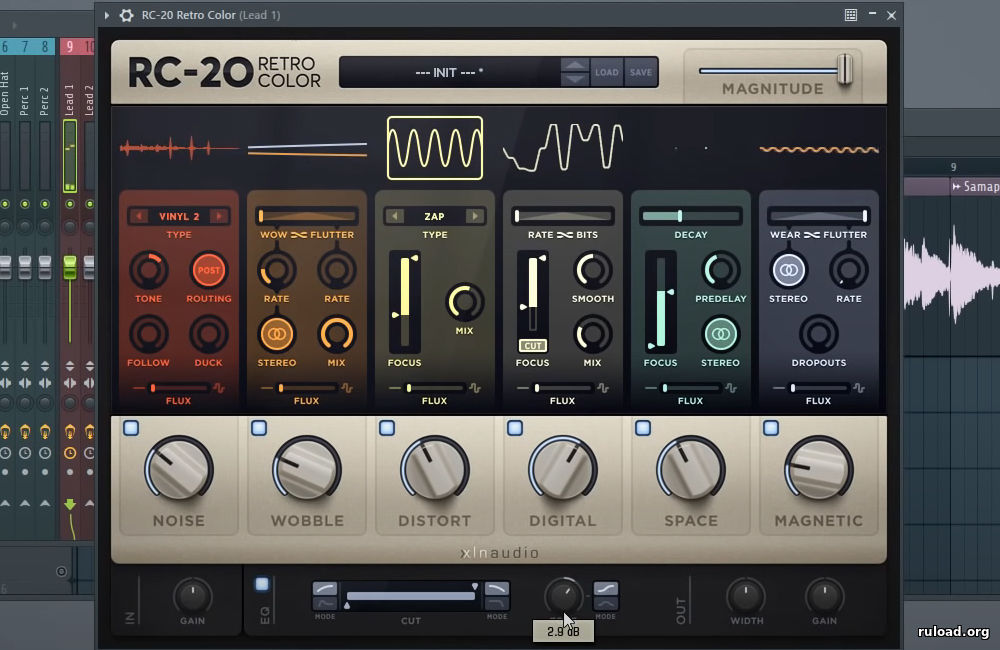Choose next distortion type after ZAP
Screen dimensions: 1000x650
tap(475, 216)
